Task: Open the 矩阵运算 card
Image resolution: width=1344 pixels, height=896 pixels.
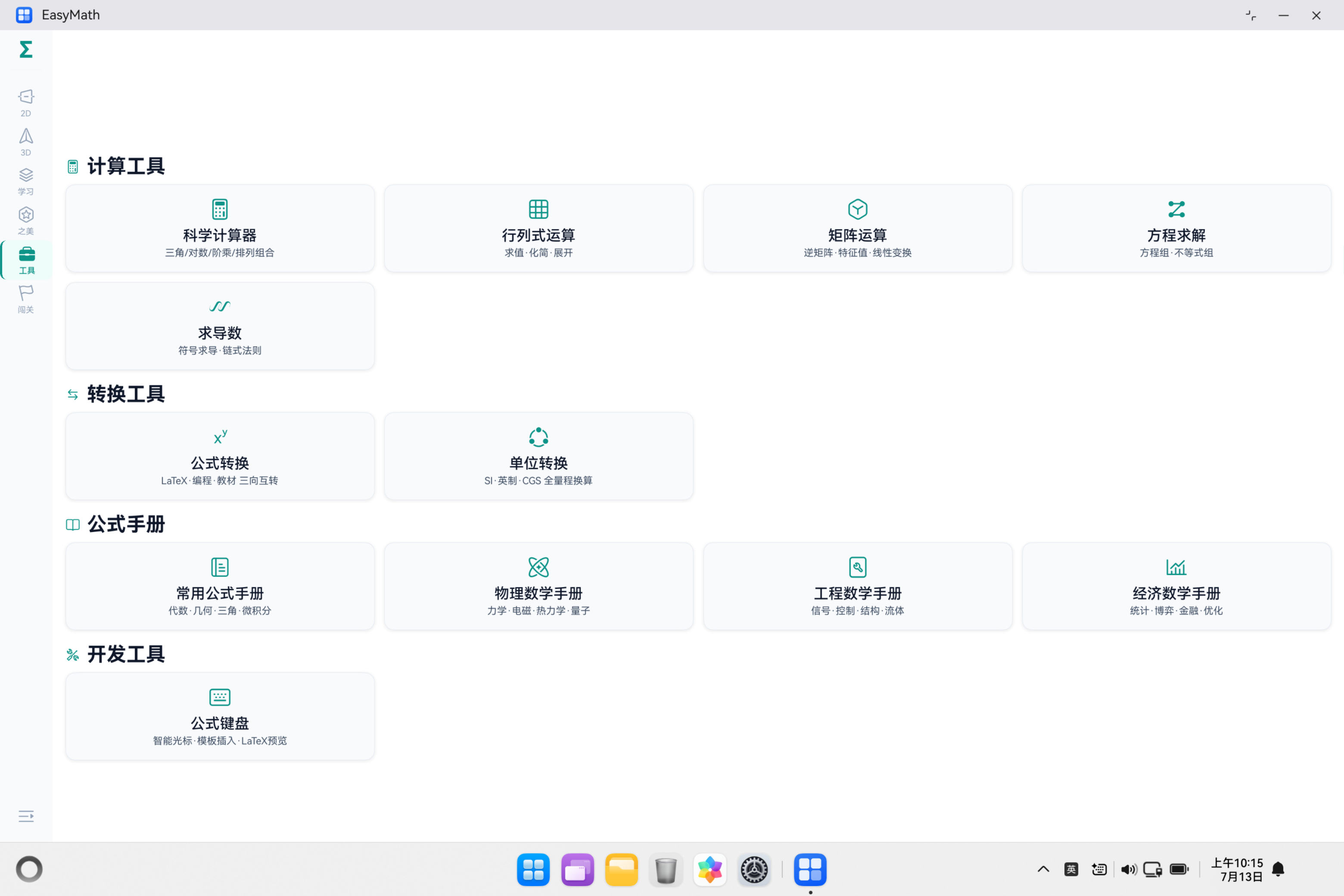Action: click(858, 228)
